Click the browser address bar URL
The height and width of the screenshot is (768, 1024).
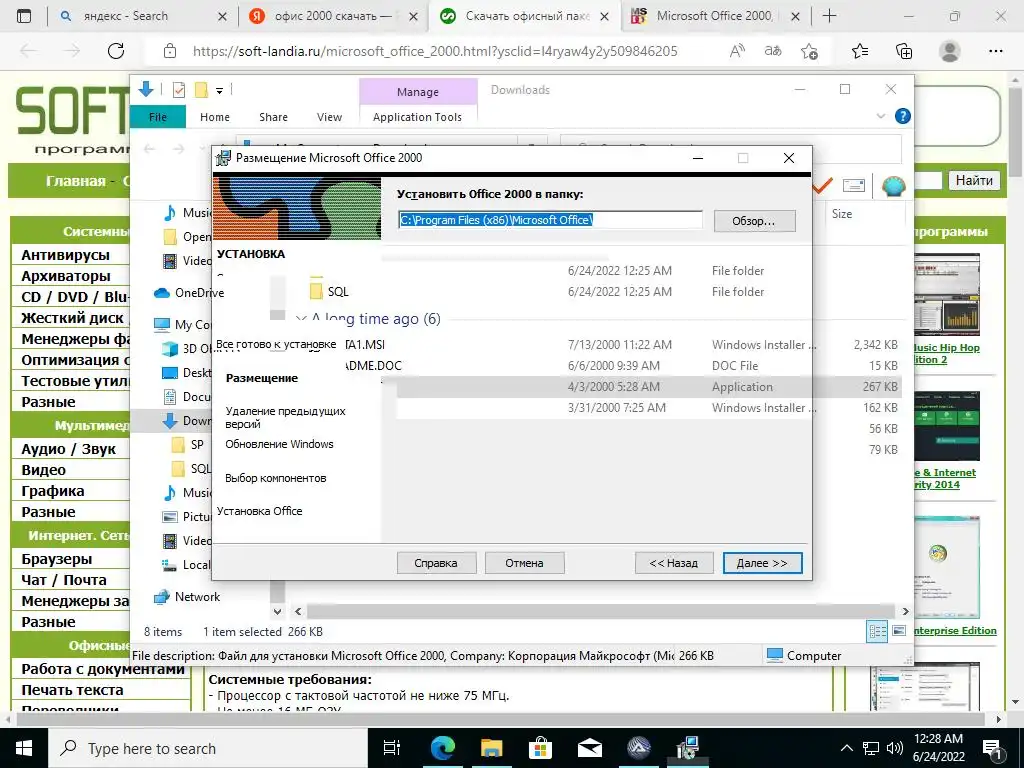[435, 51]
